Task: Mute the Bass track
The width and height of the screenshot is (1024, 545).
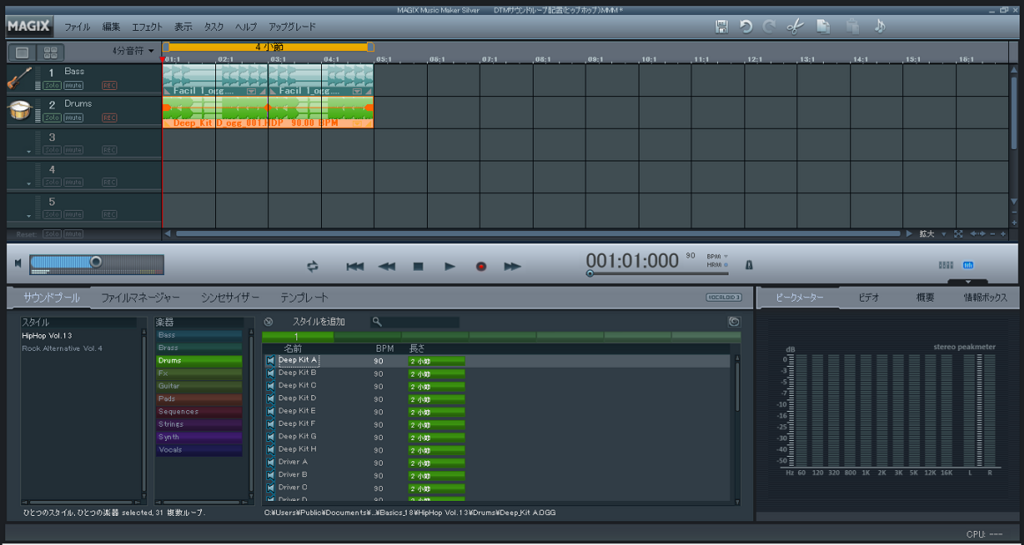Action: click(73, 86)
